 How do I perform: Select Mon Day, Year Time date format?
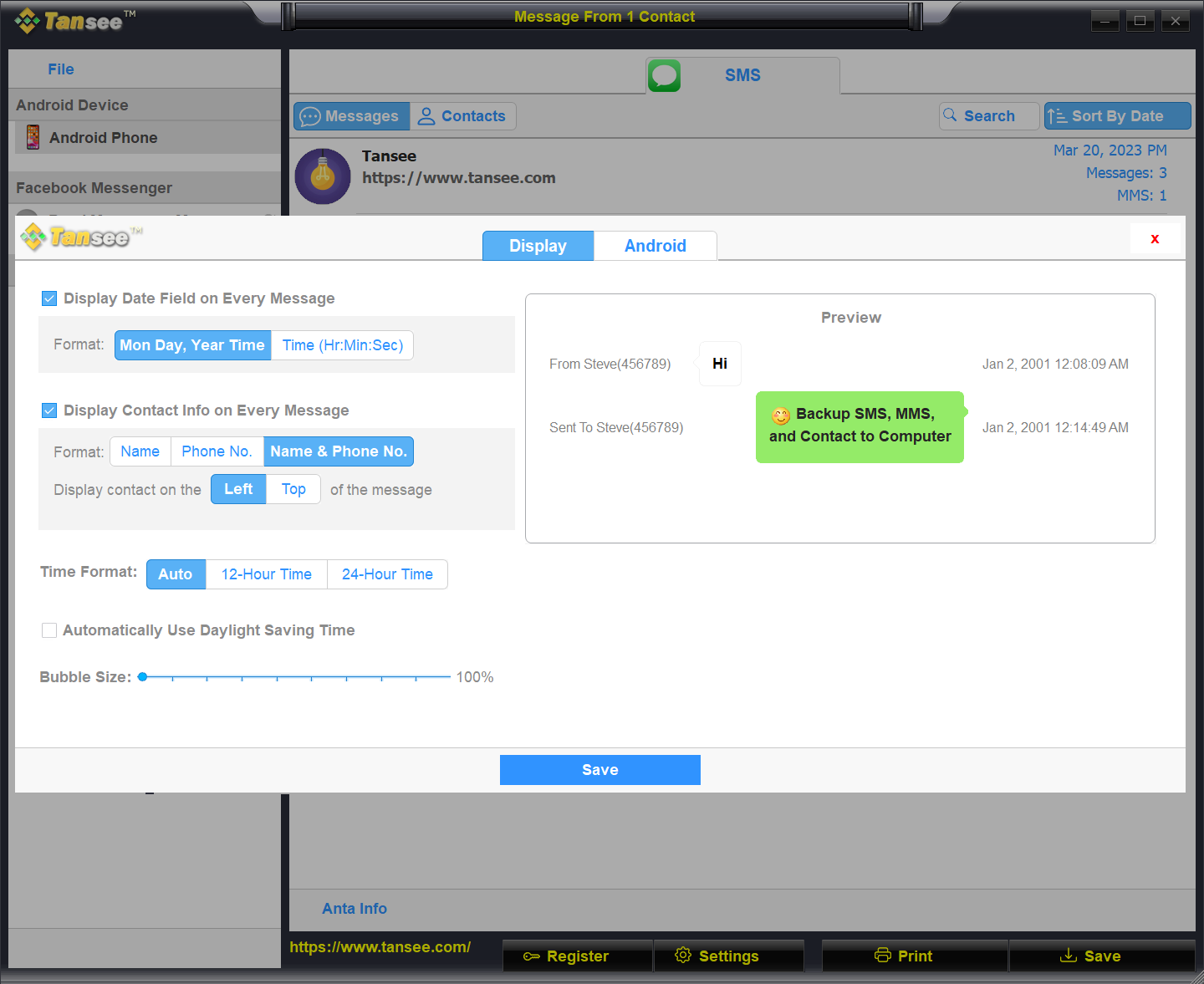coord(192,345)
